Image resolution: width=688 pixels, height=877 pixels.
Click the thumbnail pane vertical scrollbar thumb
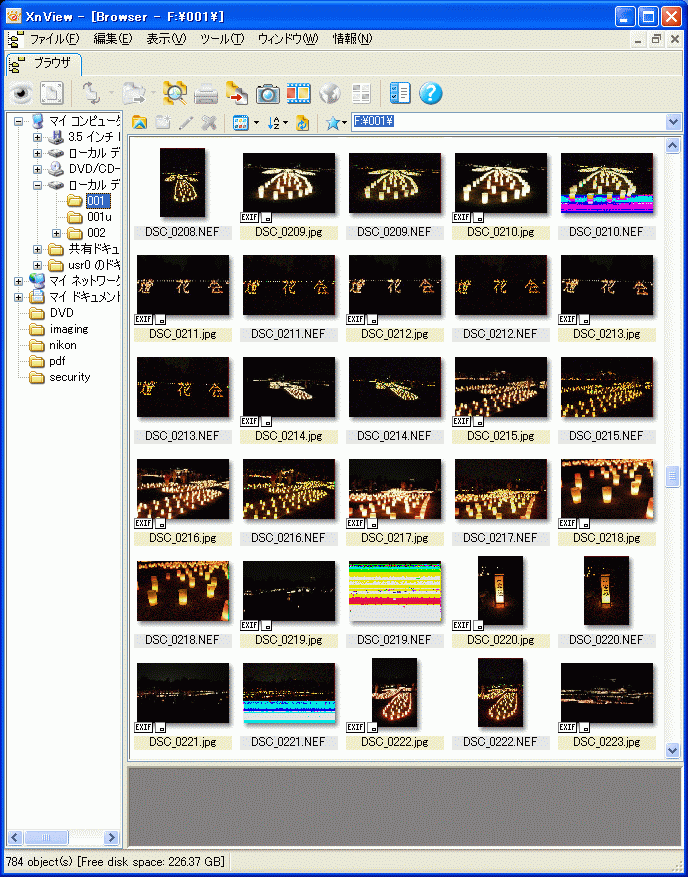(673, 478)
